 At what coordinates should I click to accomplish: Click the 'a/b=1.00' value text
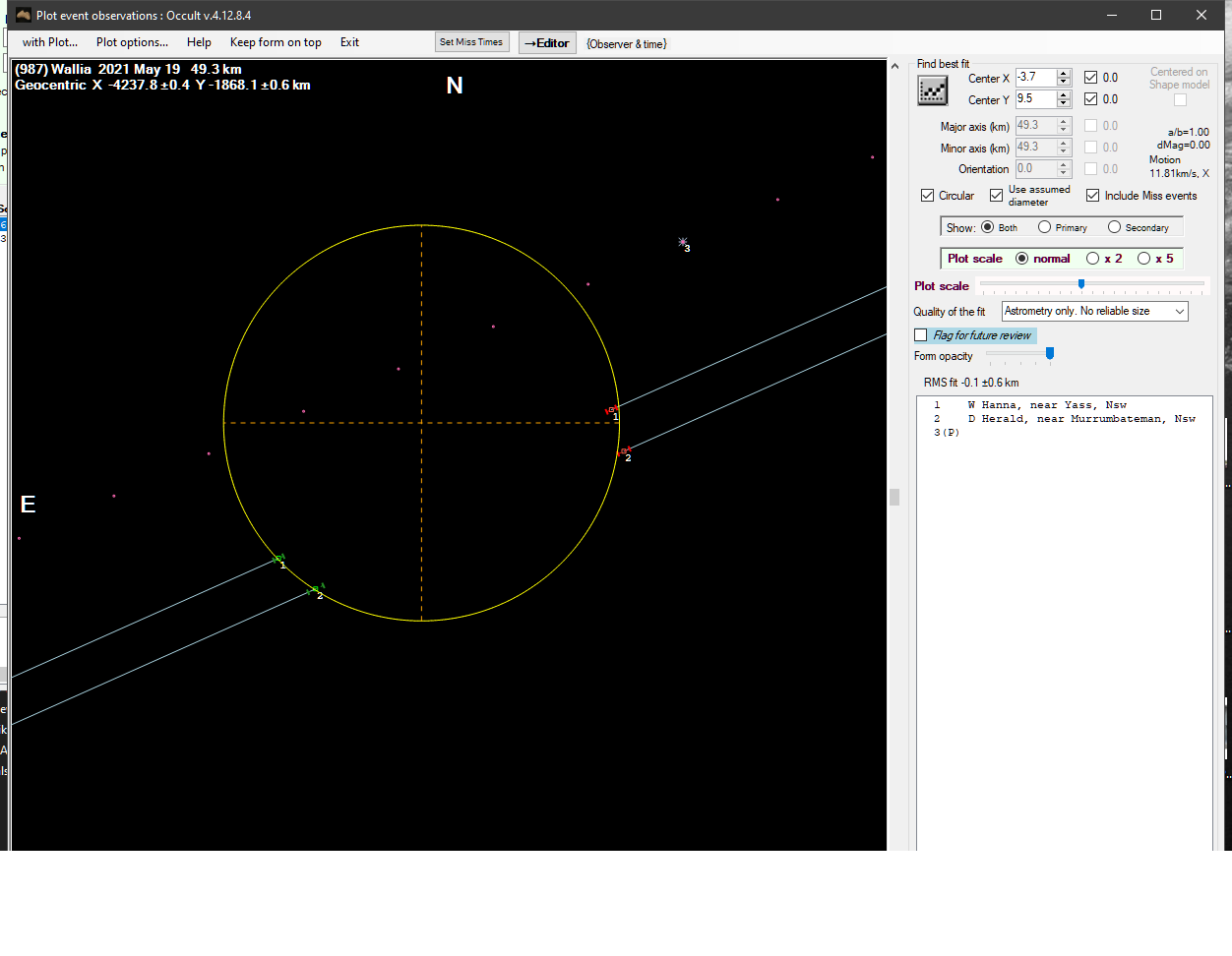(x=1189, y=132)
